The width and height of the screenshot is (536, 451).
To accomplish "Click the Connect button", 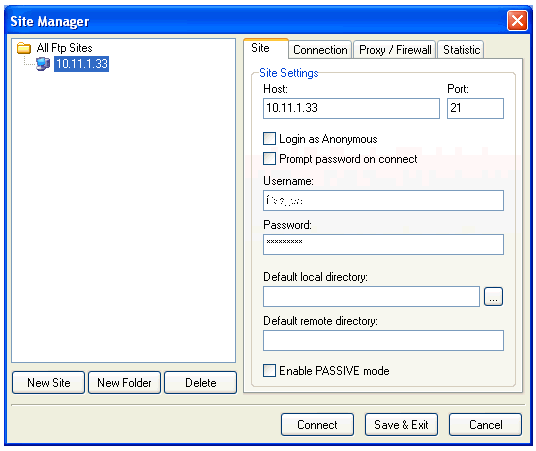I will [x=317, y=425].
